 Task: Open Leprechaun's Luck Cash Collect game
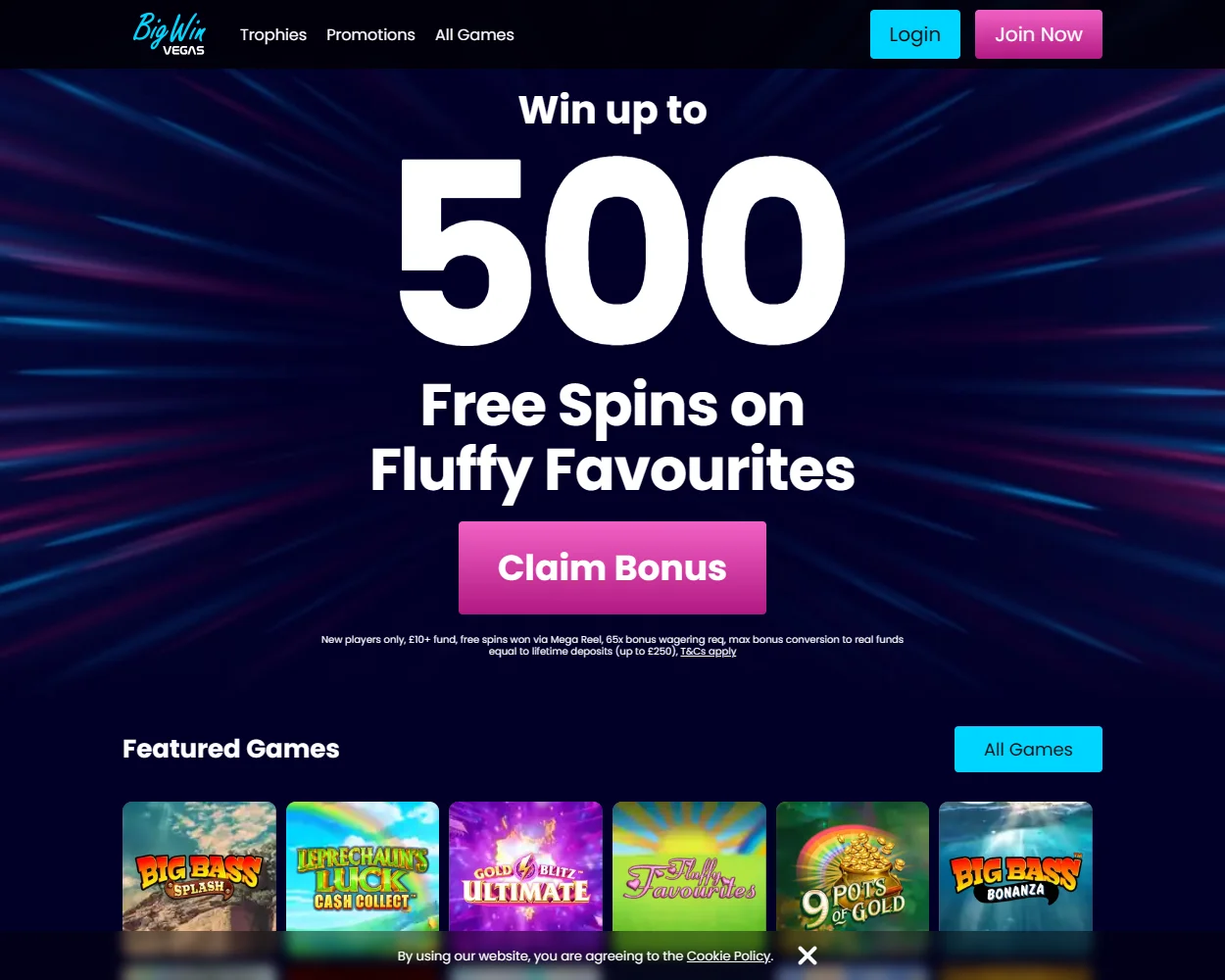[x=363, y=866]
